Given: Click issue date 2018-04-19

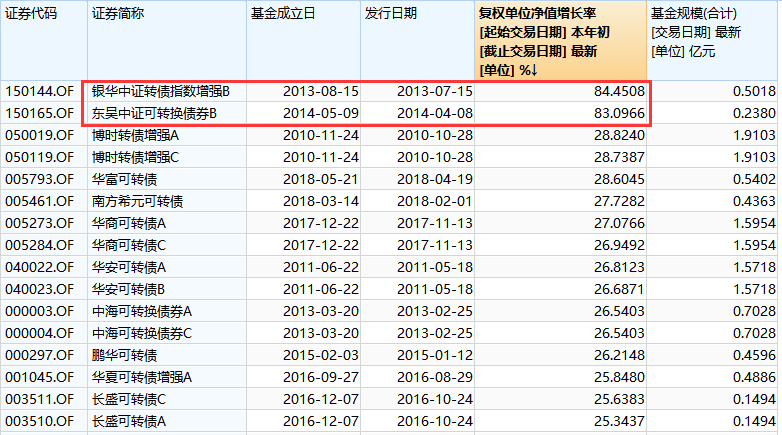Looking at the screenshot, I should point(435,179).
